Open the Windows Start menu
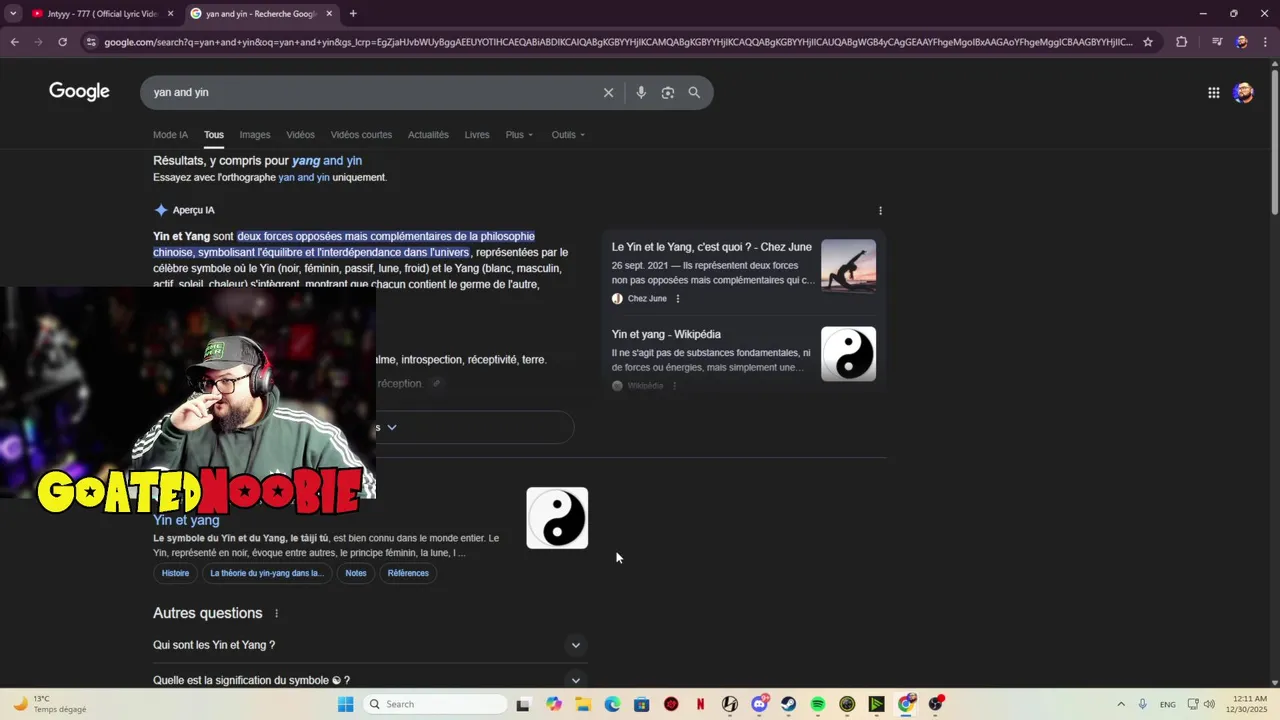This screenshot has height=720, width=1280. tap(345, 704)
